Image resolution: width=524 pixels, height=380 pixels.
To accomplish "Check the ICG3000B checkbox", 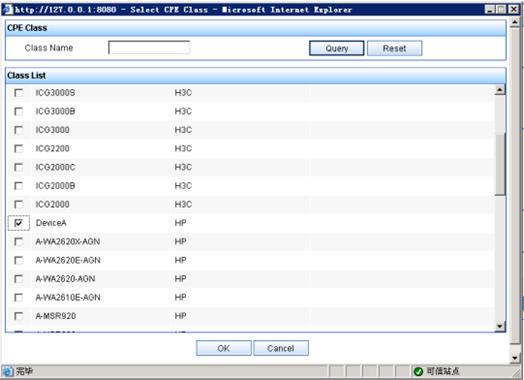I will click(x=19, y=111).
